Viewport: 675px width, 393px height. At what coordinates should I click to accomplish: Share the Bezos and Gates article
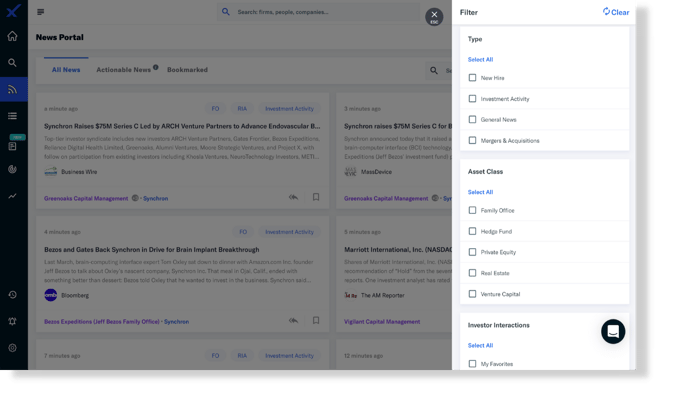294,321
